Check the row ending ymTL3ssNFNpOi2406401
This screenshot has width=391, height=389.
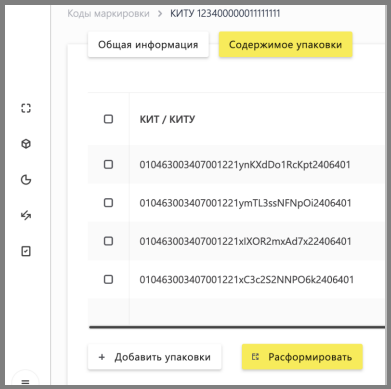tap(108, 203)
